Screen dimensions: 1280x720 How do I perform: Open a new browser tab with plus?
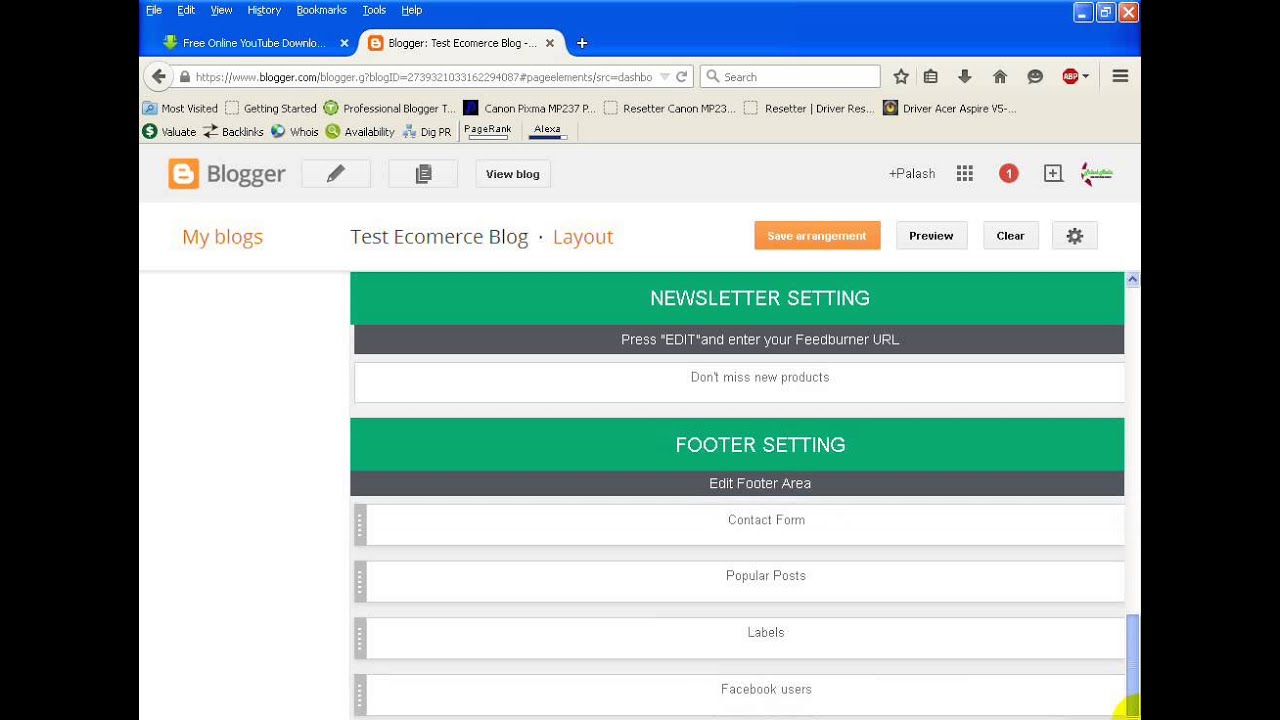pos(582,43)
